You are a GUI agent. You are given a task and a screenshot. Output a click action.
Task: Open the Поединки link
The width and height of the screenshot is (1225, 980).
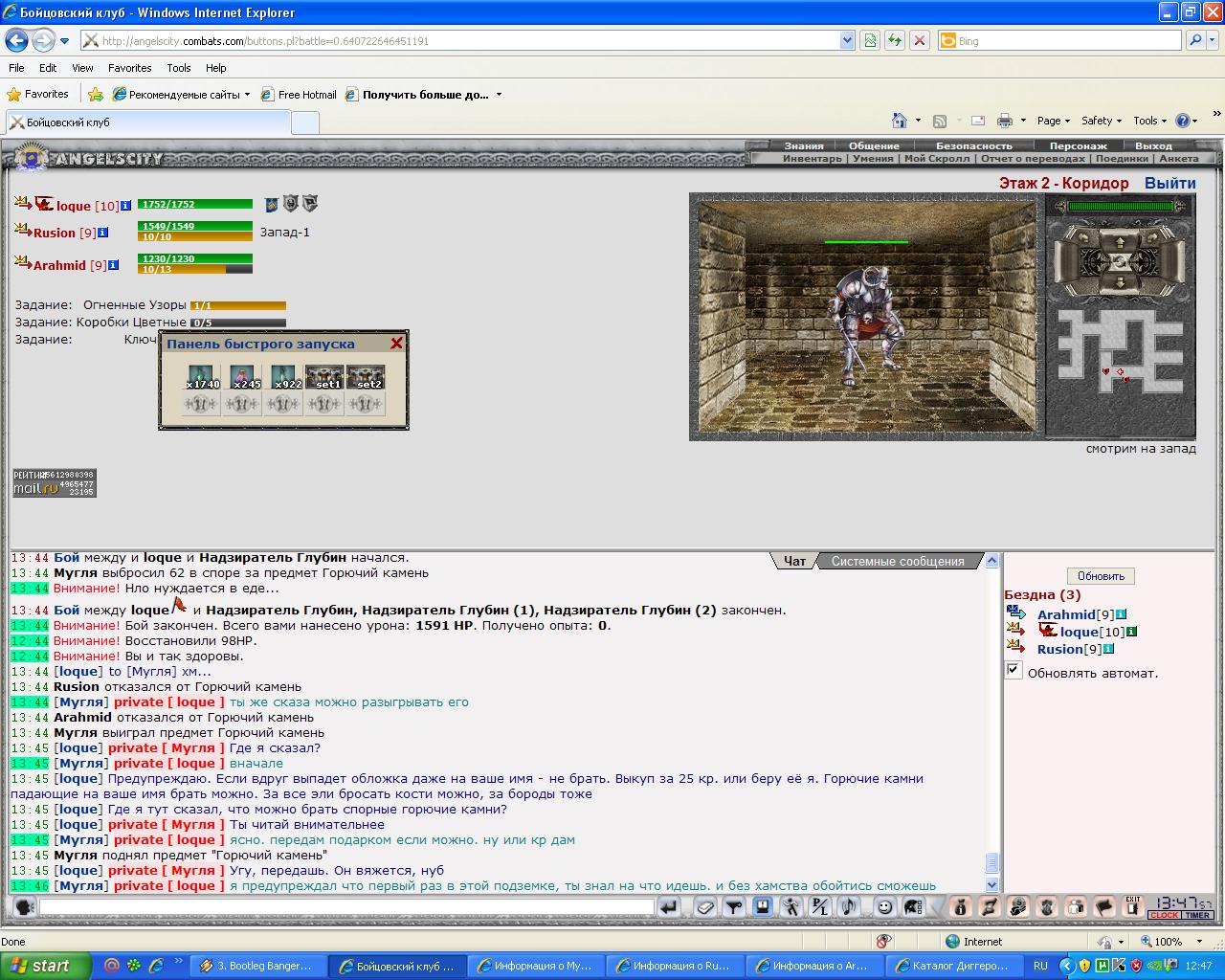[1122, 159]
